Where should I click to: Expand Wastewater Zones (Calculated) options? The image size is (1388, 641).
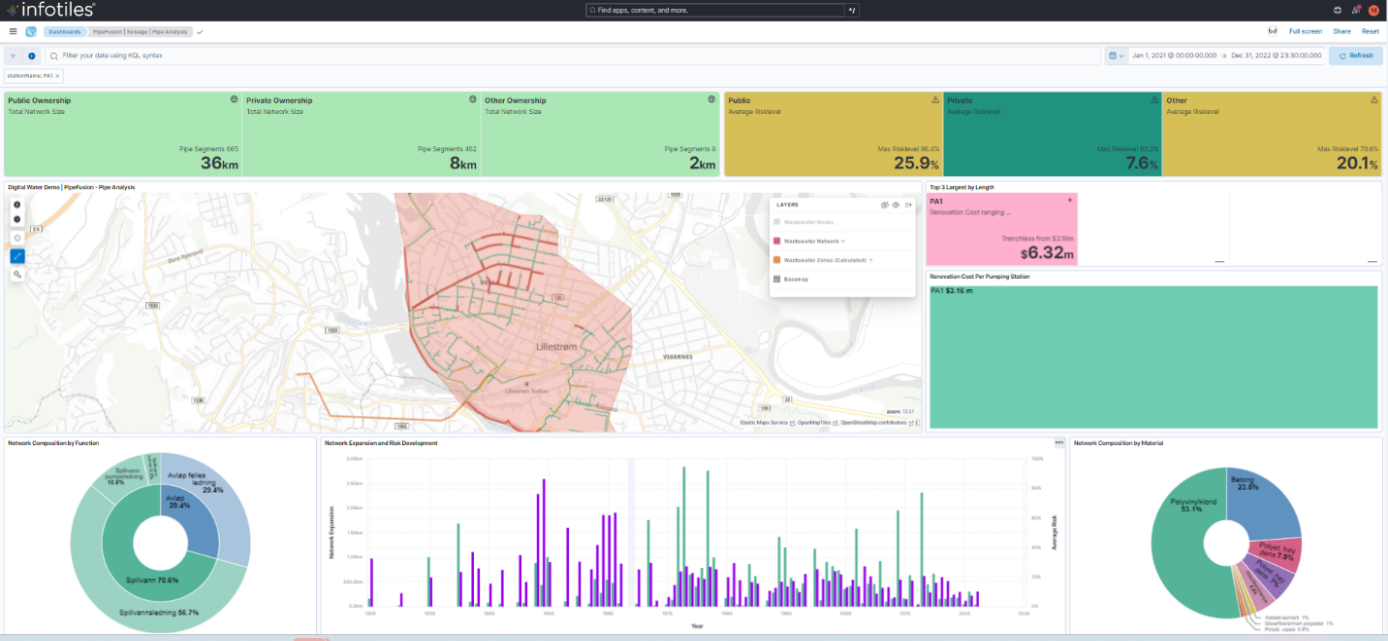click(x=871, y=260)
